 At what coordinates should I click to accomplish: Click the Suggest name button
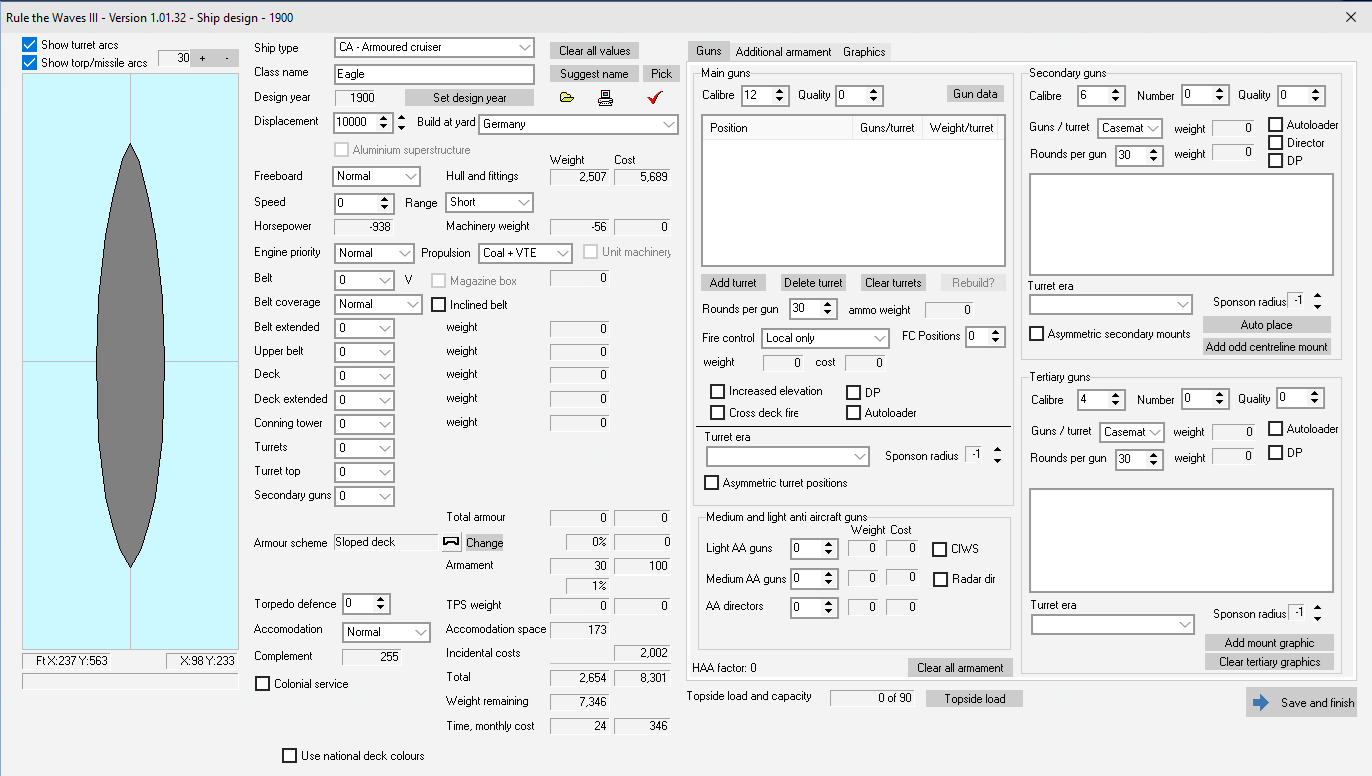[x=594, y=74]
